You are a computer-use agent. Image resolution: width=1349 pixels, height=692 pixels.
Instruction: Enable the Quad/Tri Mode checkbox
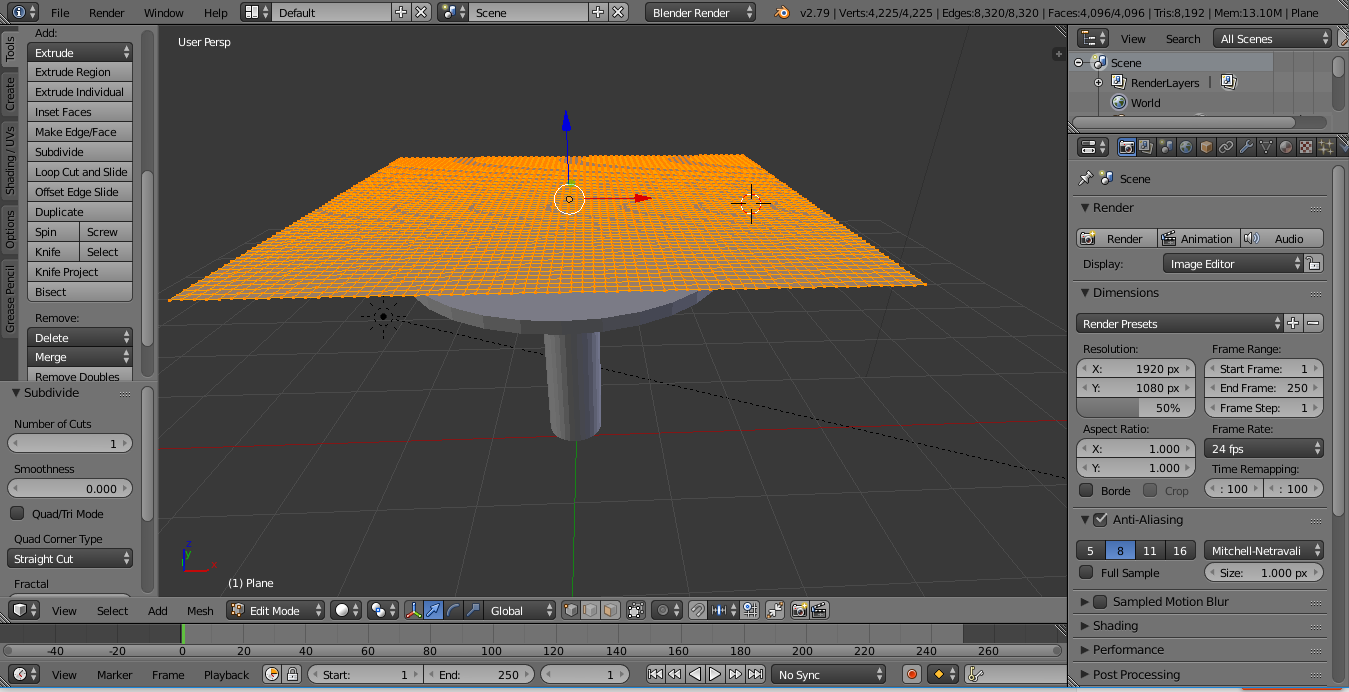click(x=17, y=513)
